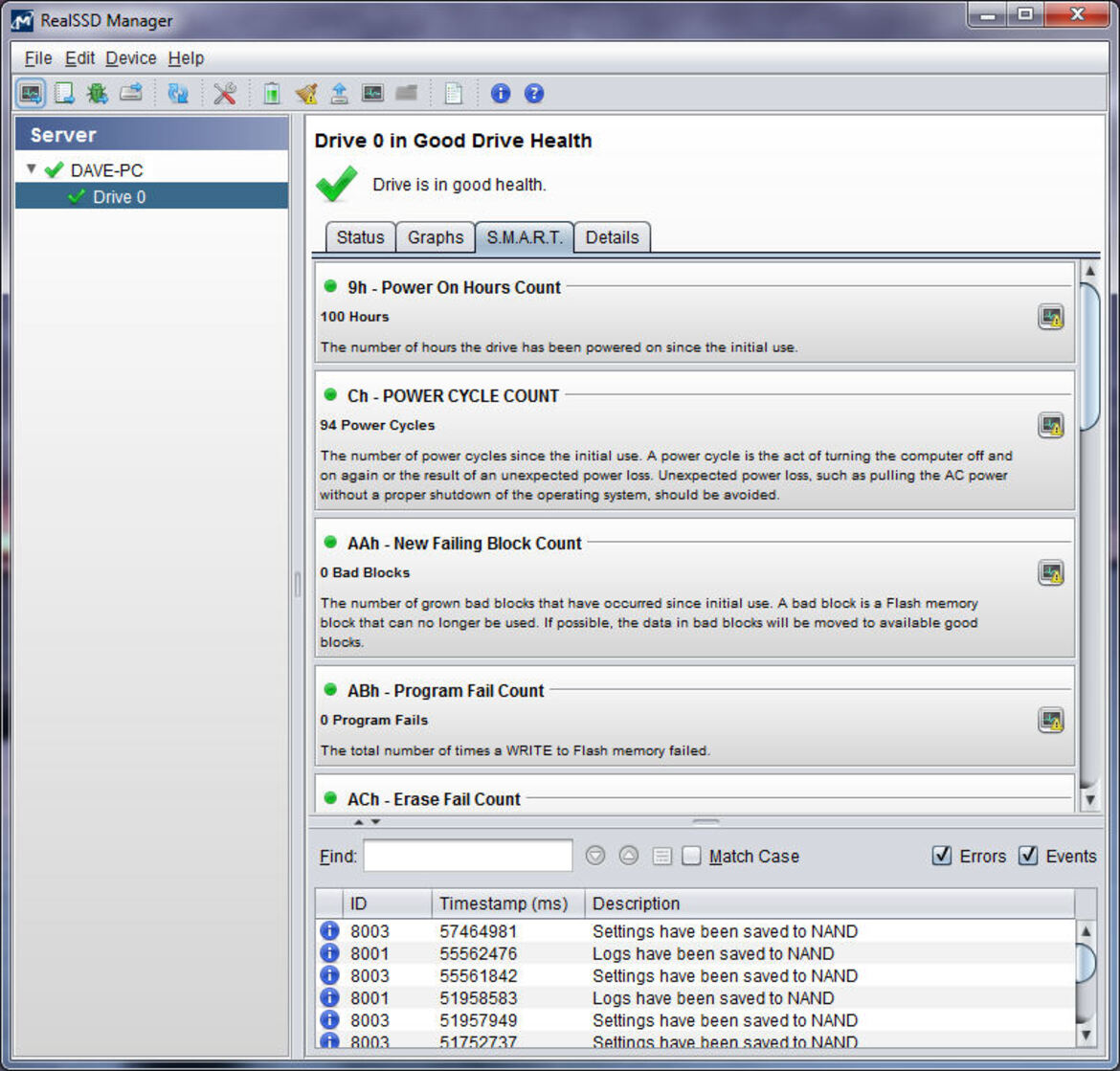1120x1071 pixels.
Task: Click the drive with blue arrow icon
Action: coord(131,94)
